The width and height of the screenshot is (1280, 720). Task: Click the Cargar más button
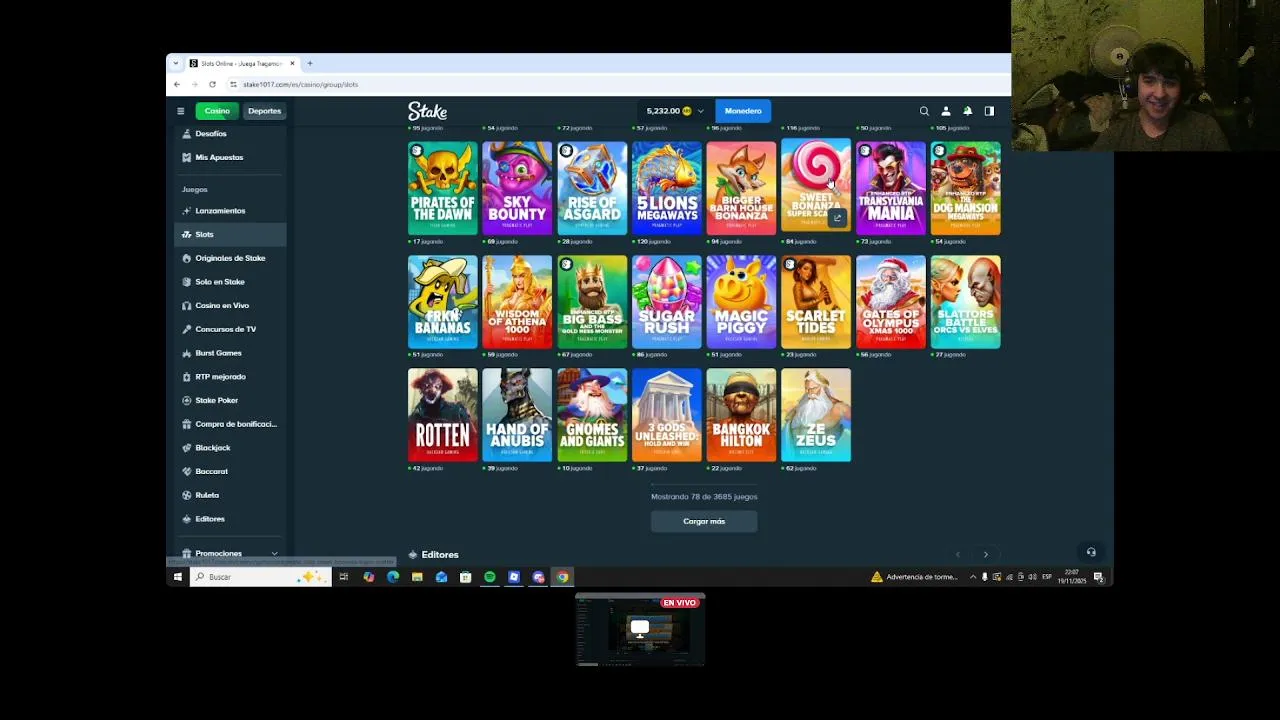click(x=704, y=521)
